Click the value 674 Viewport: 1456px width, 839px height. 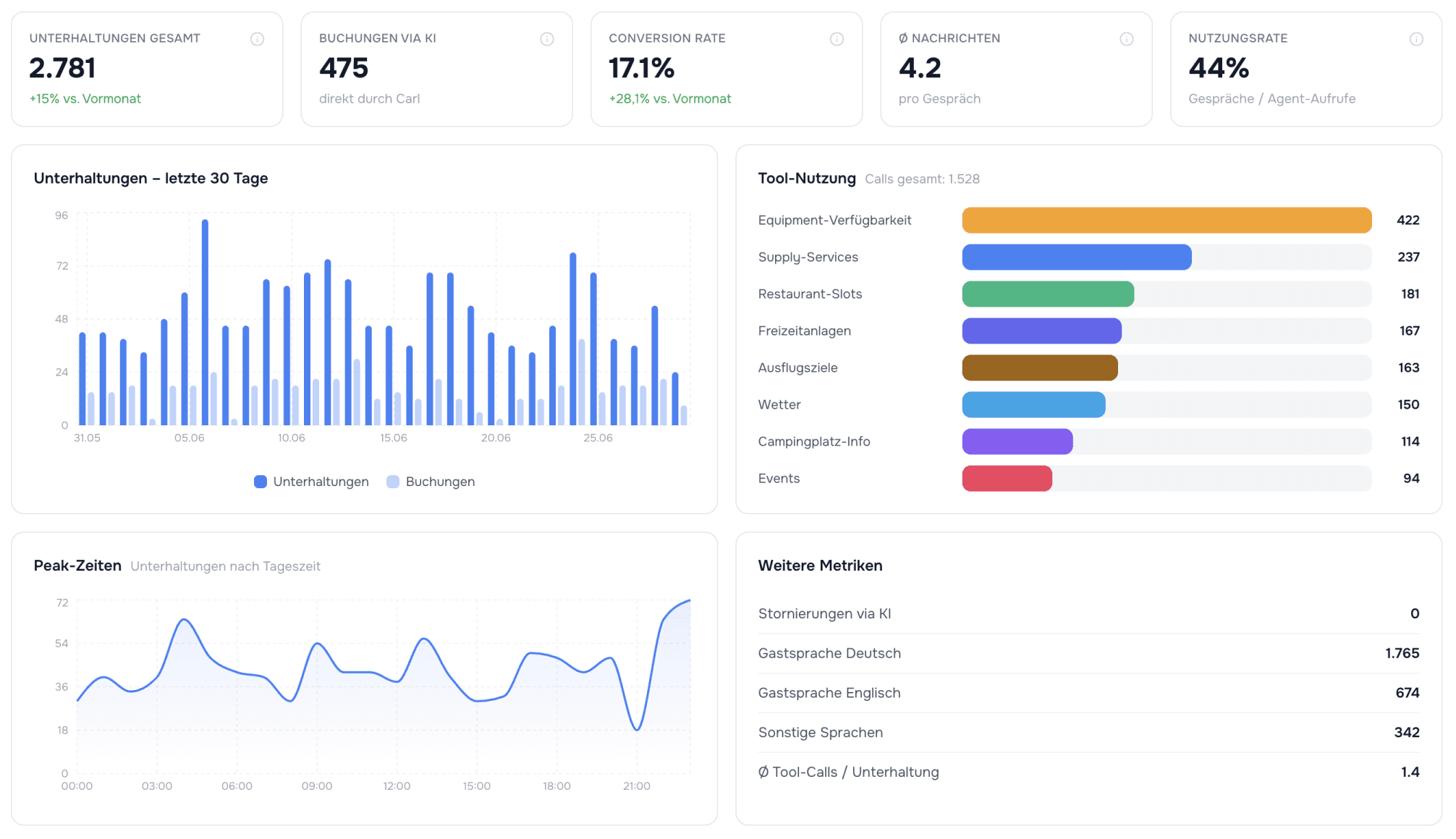point(1407,694)
